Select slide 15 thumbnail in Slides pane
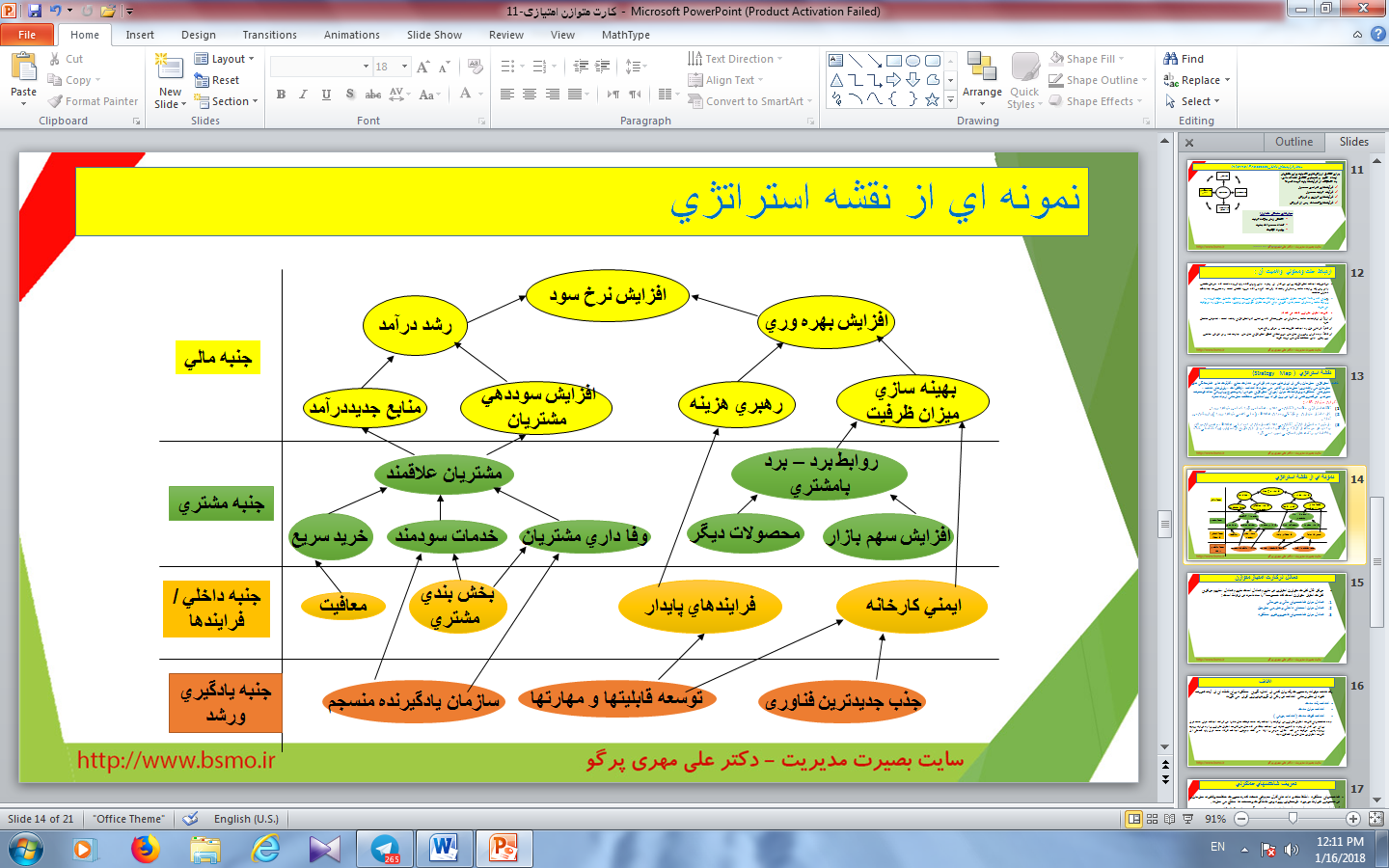Screen dimensions: 1389x868 (1266, 618)
